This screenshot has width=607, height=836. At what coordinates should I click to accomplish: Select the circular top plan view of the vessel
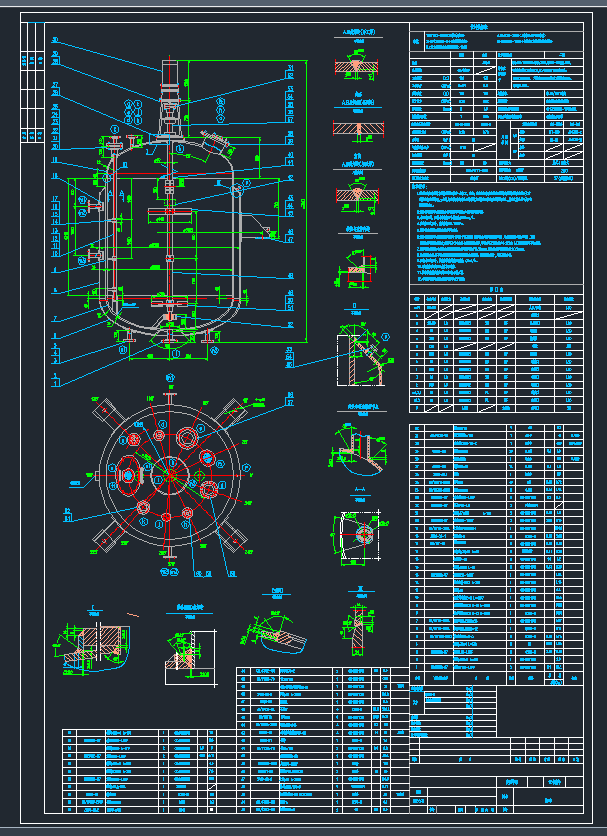tap(169, 476)
